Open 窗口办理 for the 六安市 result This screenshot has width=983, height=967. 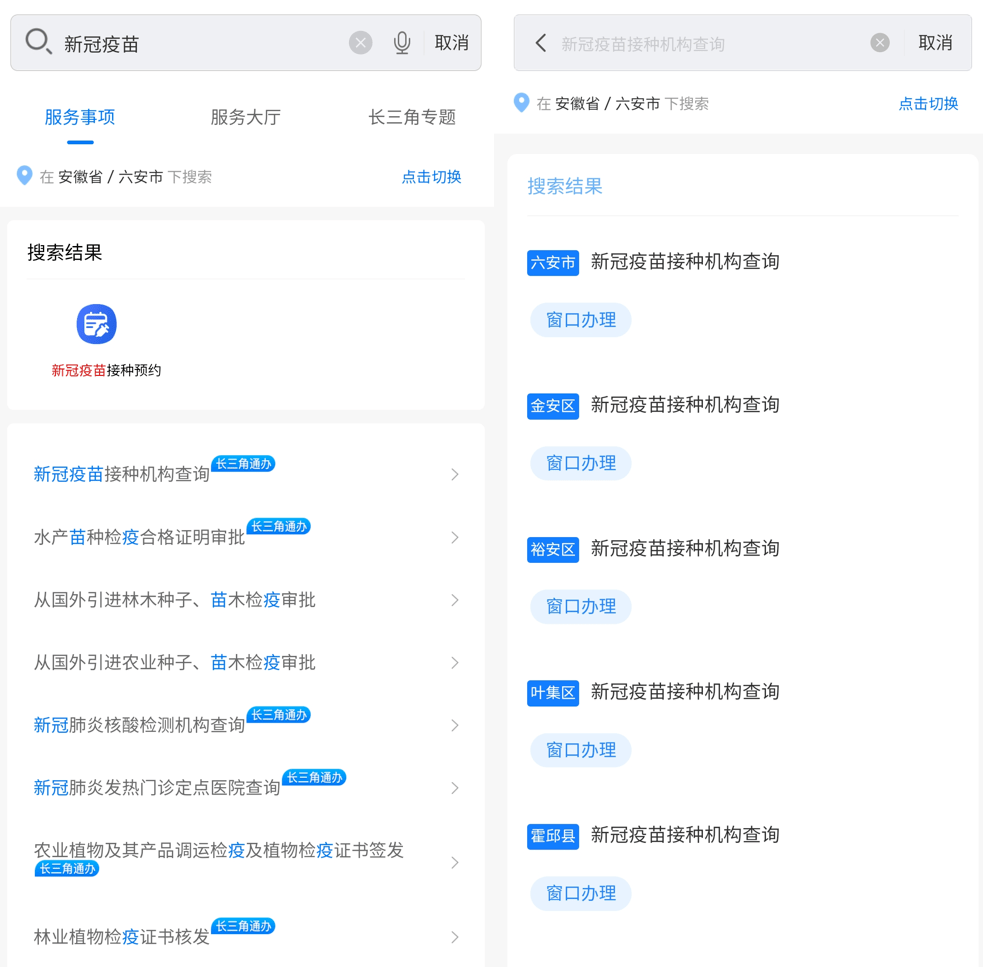[x=580, y=320]
